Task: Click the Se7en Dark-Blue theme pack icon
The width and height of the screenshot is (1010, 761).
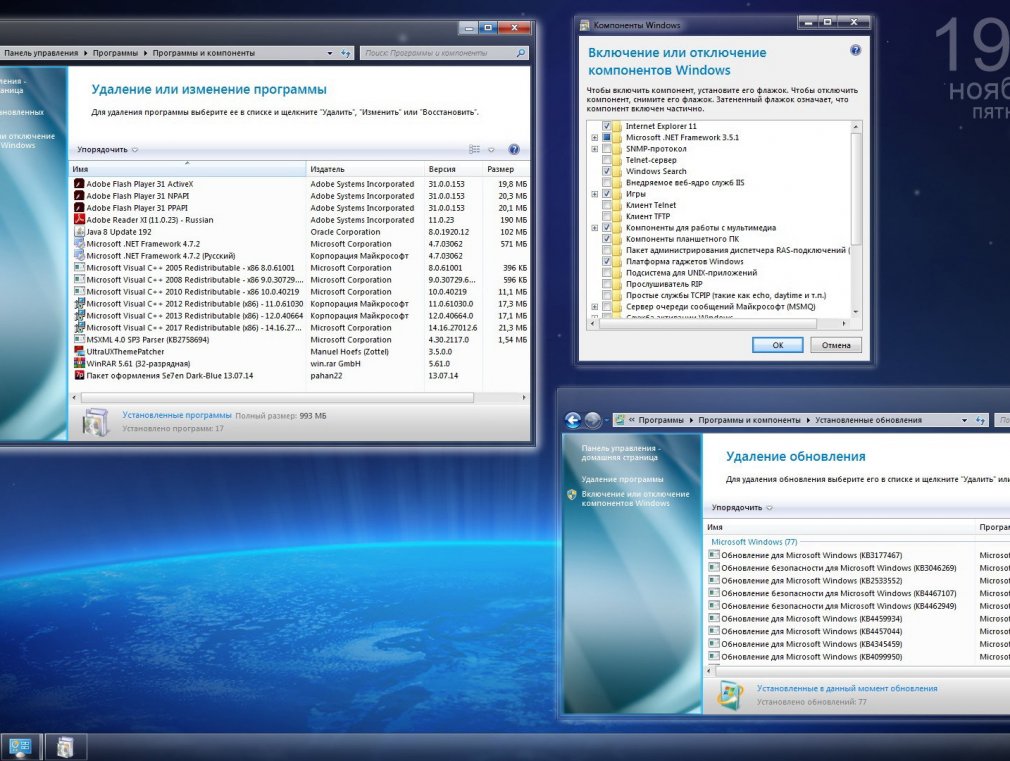Action: pyautogui.click(x=79, y=376)
